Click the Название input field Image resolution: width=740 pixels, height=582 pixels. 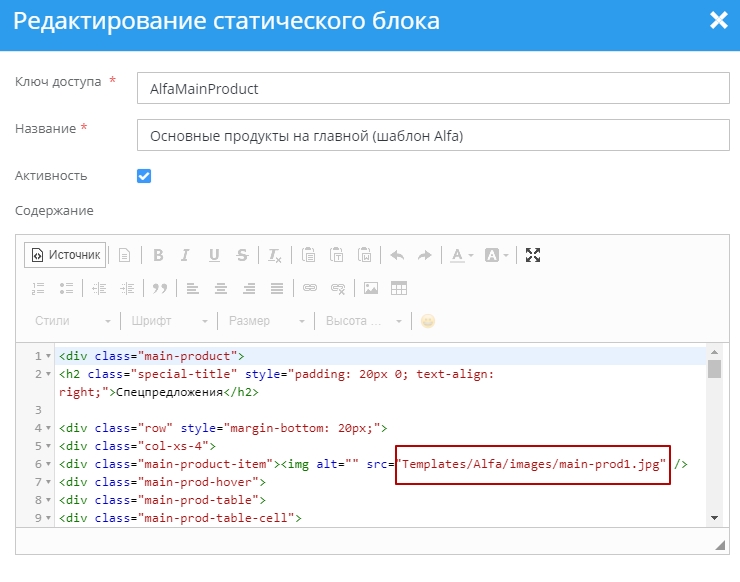coord(432,135)
